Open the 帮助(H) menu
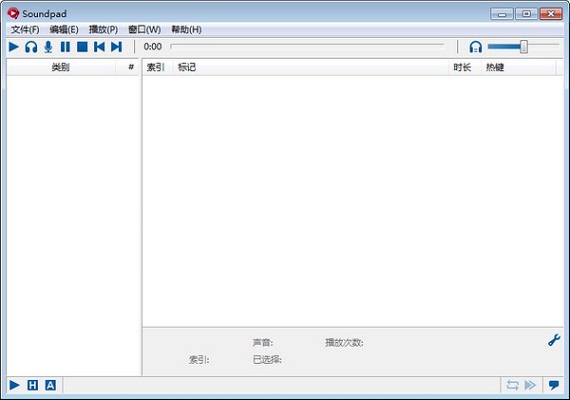570x400 pixels. pos(186,29)
